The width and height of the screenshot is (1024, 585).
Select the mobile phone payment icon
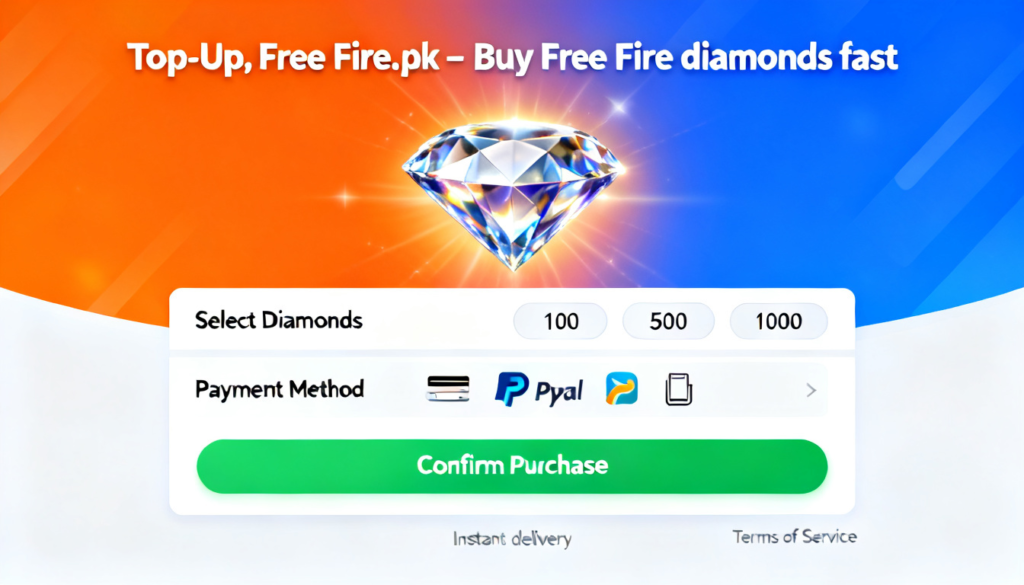[x=679, y=389]
